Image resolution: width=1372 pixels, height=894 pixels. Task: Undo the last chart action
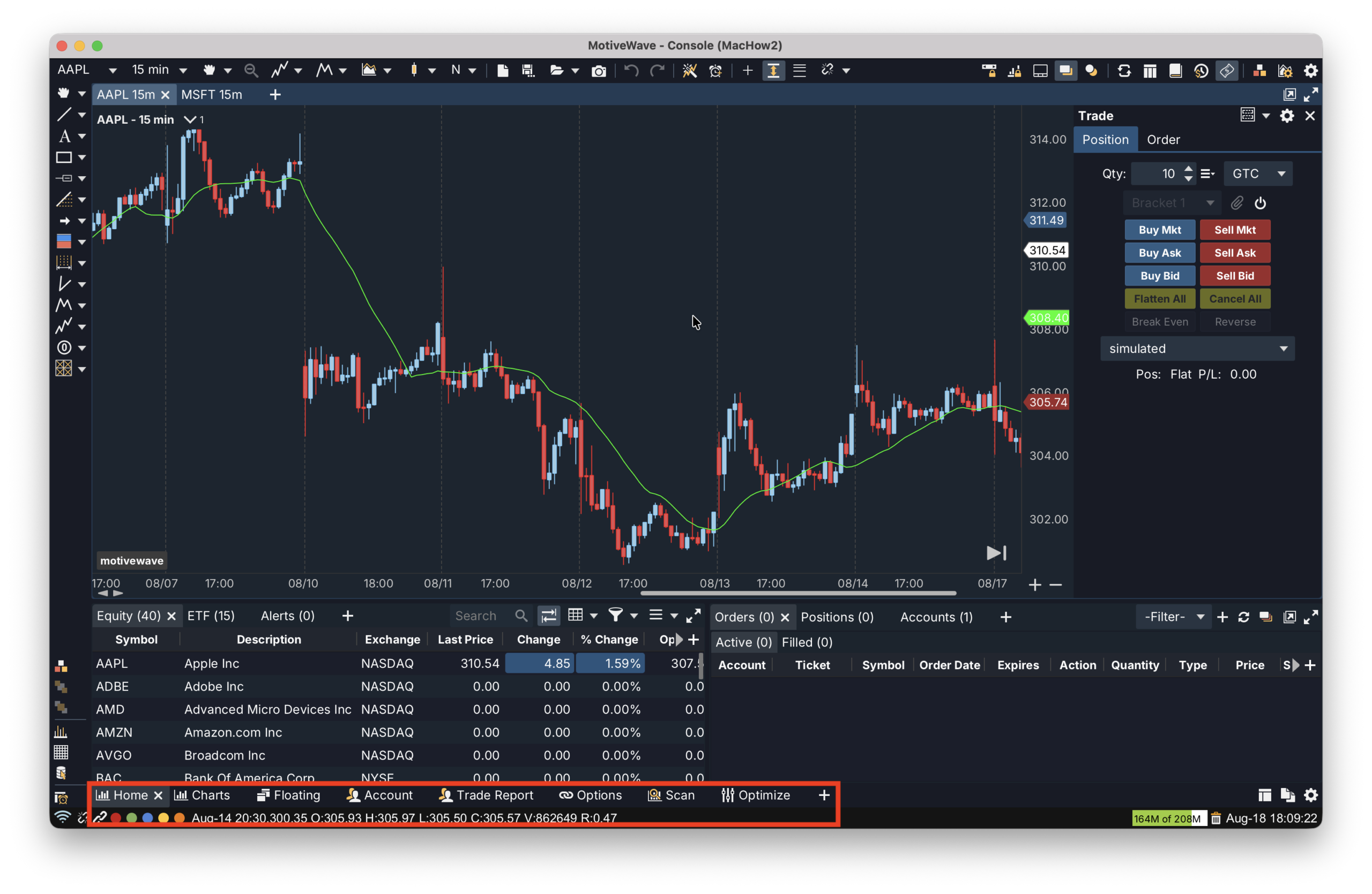coord(631,70)
